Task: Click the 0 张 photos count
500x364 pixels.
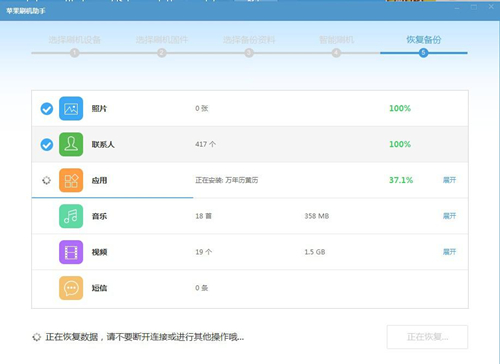Action: tap(202, 108)
